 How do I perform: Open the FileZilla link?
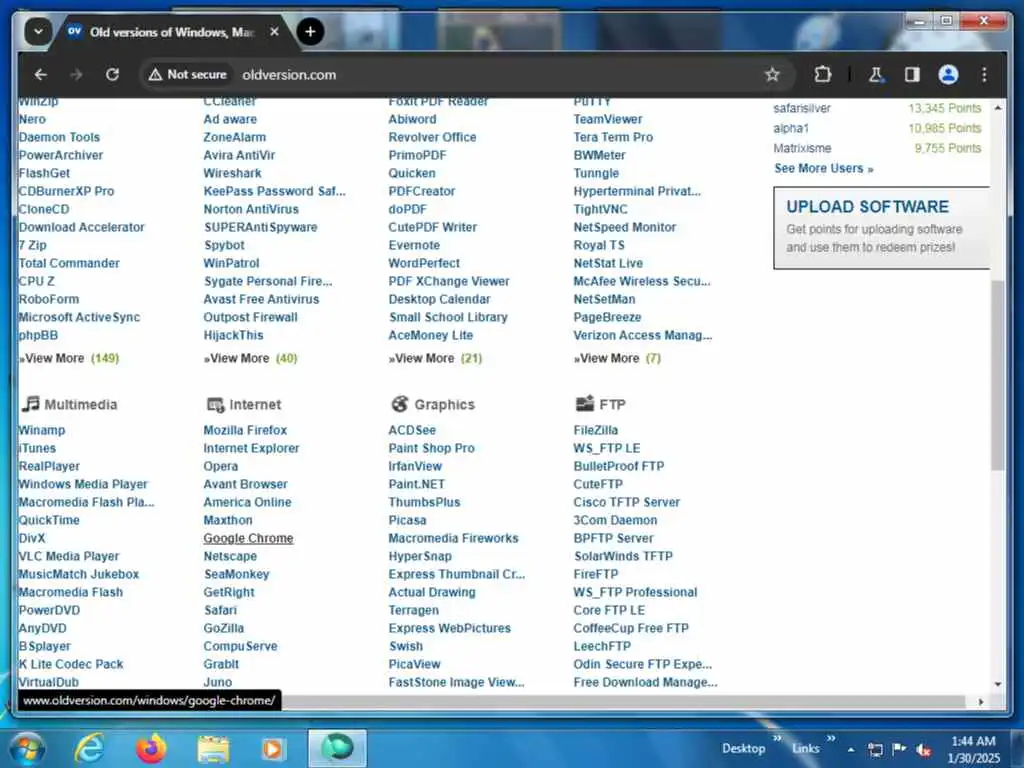coord(596,430)
